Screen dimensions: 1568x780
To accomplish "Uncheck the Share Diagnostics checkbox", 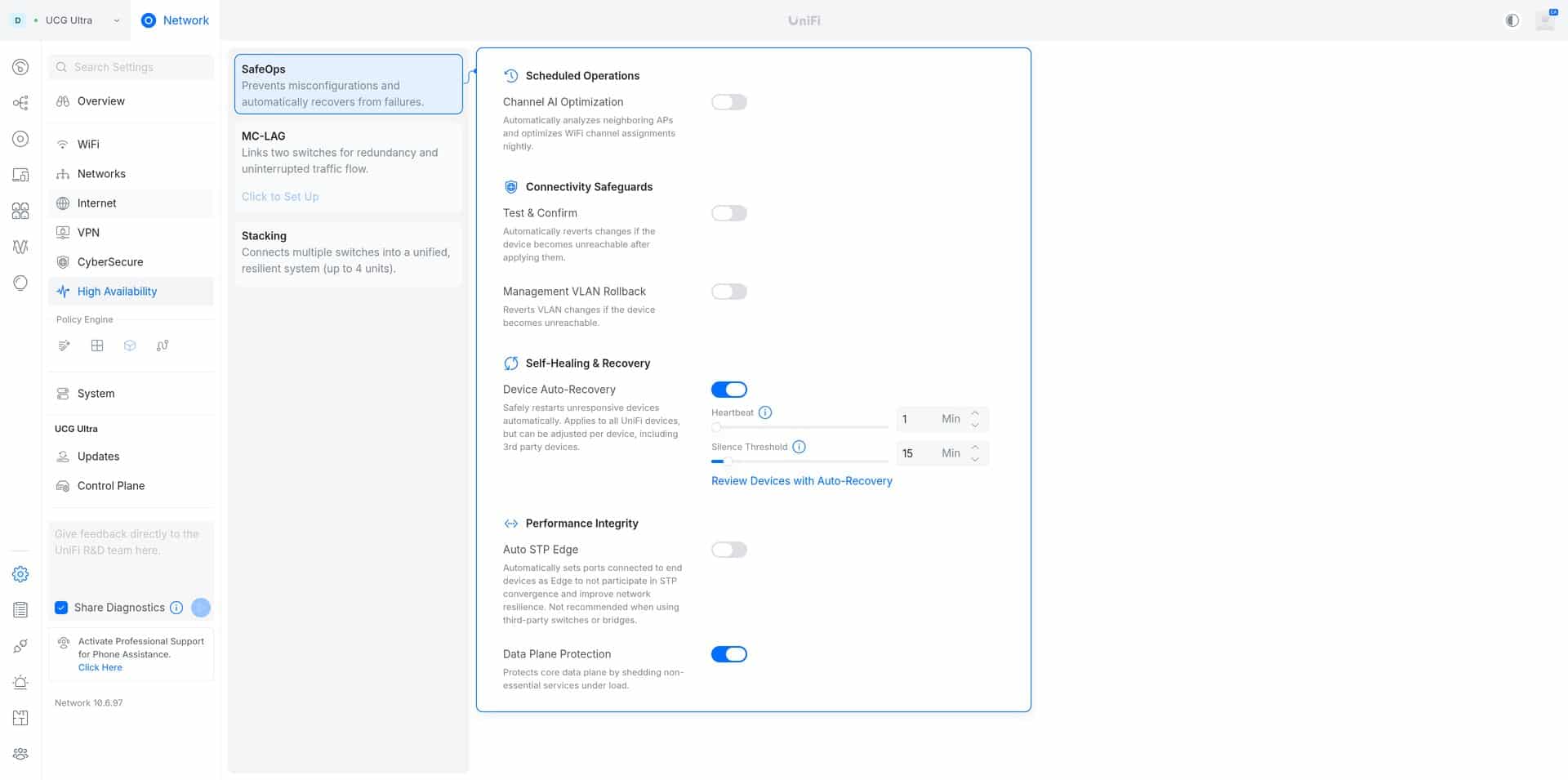I will [x=61, y=608].
